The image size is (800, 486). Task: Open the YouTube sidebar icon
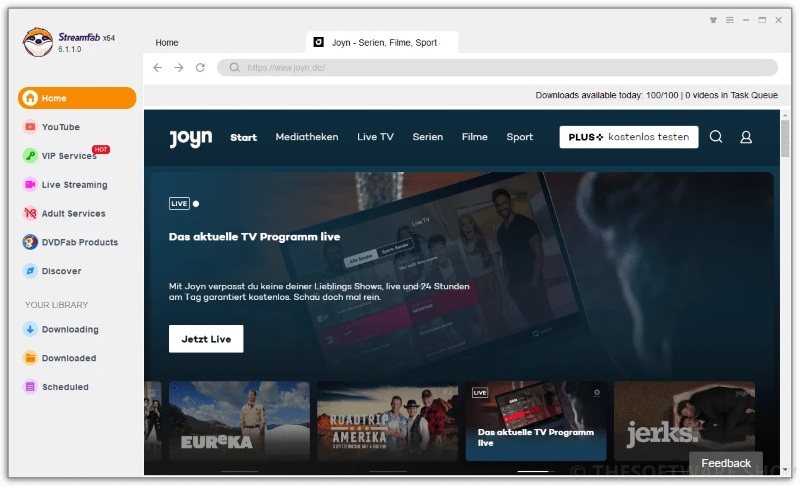coord(30,126)
